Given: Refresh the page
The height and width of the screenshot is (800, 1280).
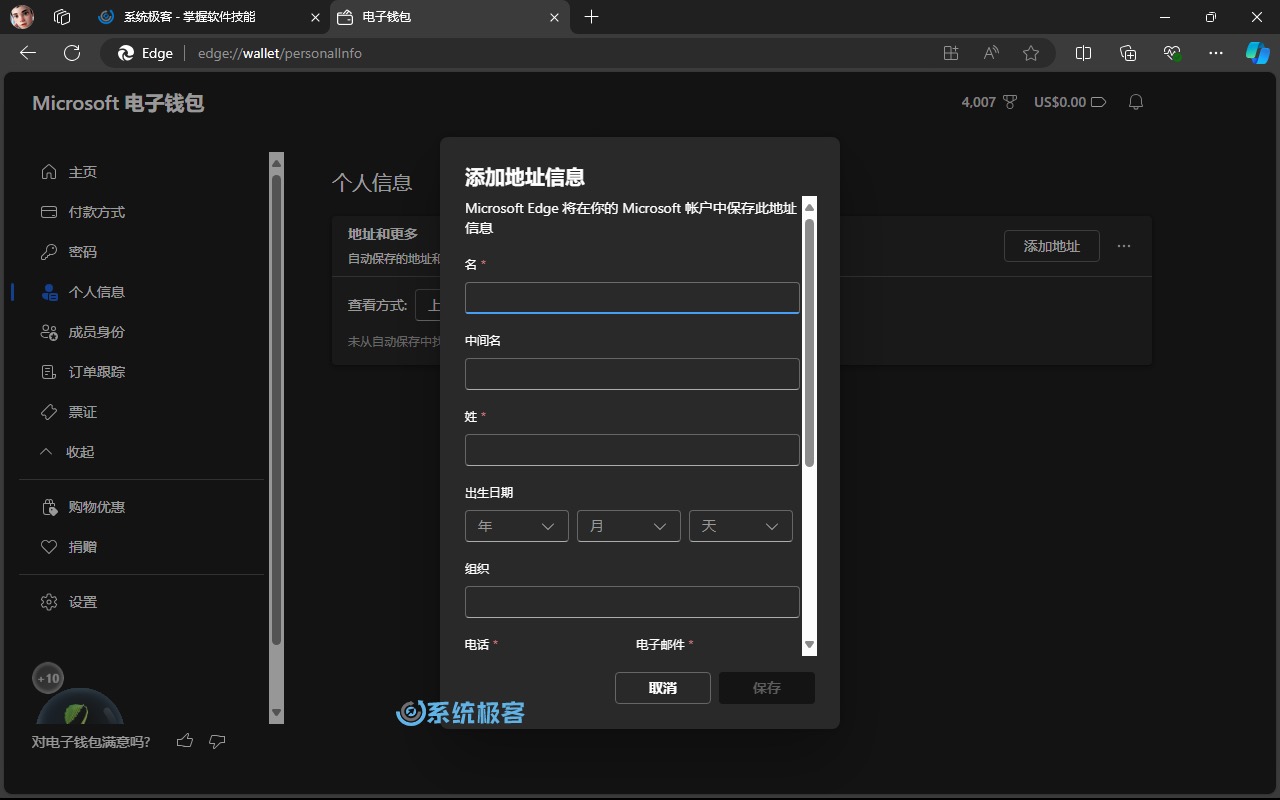Looking at the screenshot, I should pos(71,53).
